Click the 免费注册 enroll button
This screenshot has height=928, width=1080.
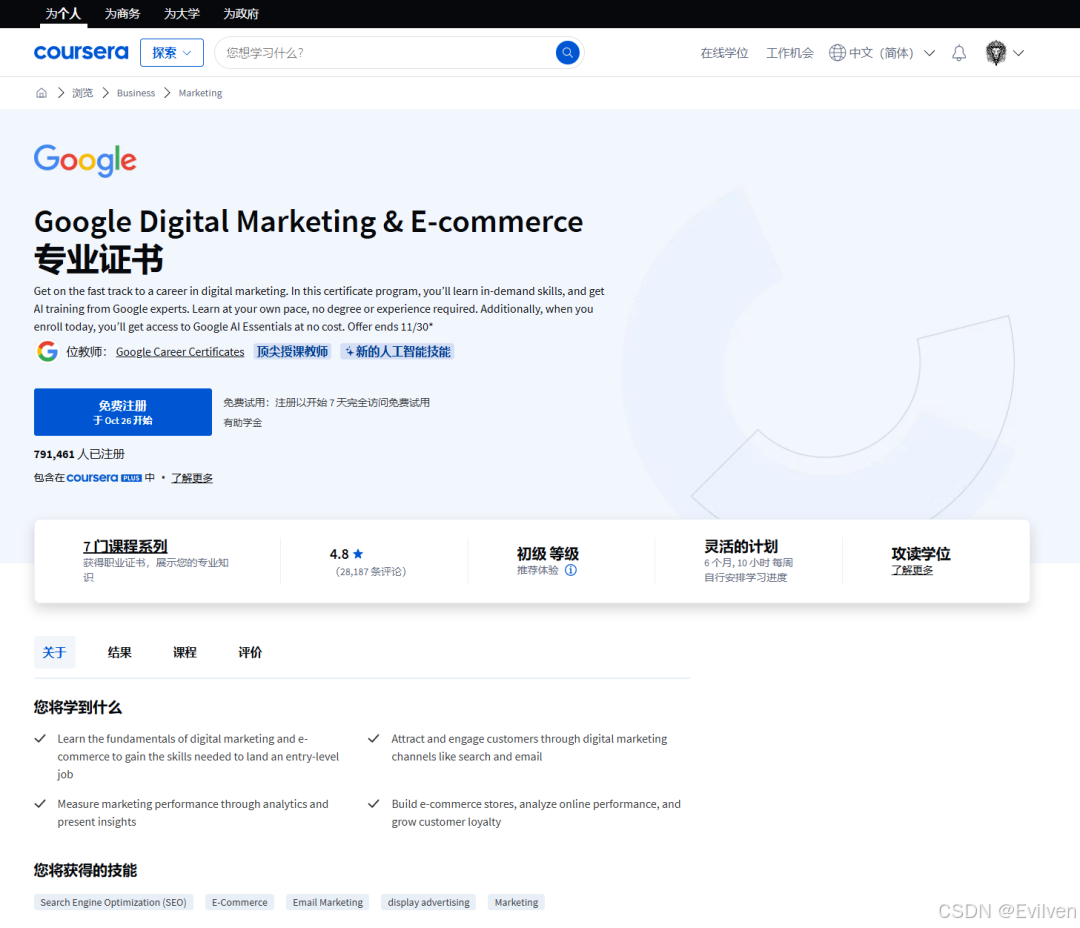tap(123, 412)
